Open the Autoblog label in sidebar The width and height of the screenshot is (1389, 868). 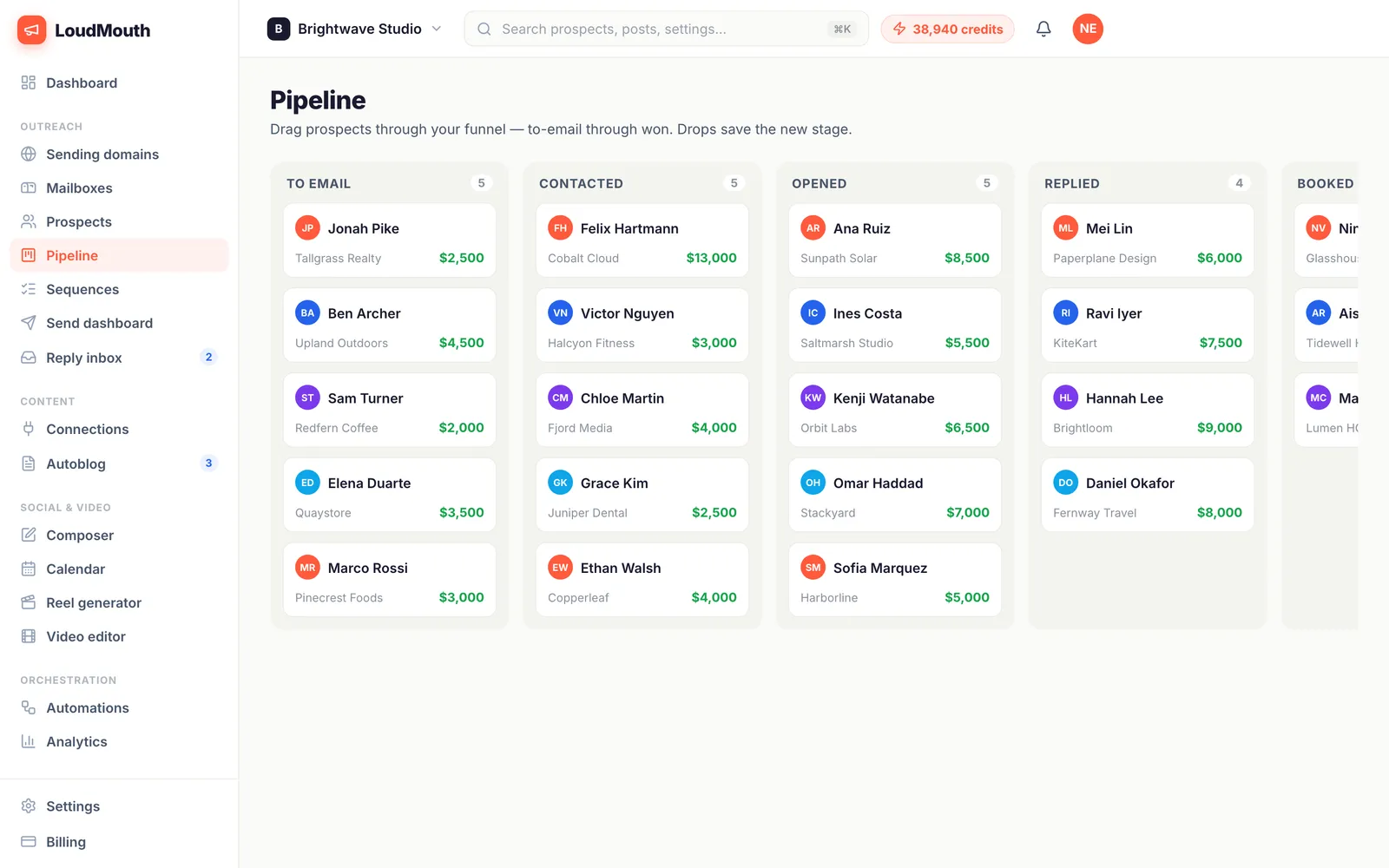[x=76, y=464]
